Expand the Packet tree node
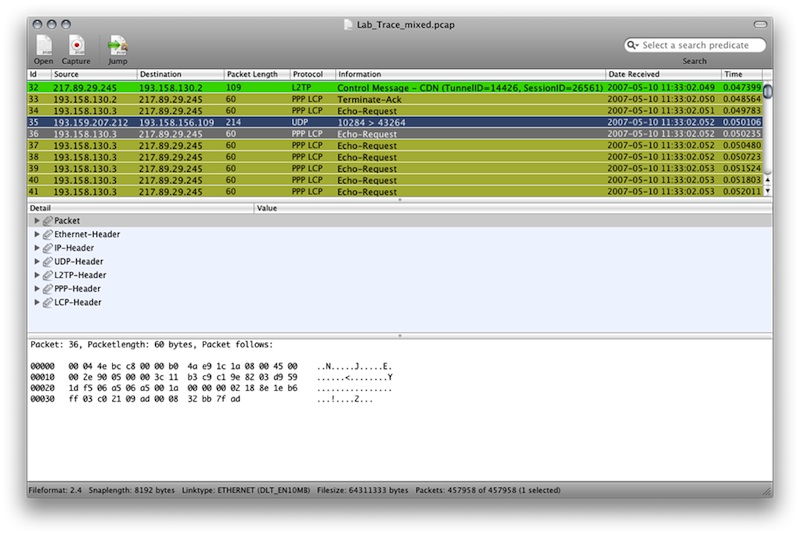The width and height of the screenshot is (800, 535). click(x=38, y=221)
